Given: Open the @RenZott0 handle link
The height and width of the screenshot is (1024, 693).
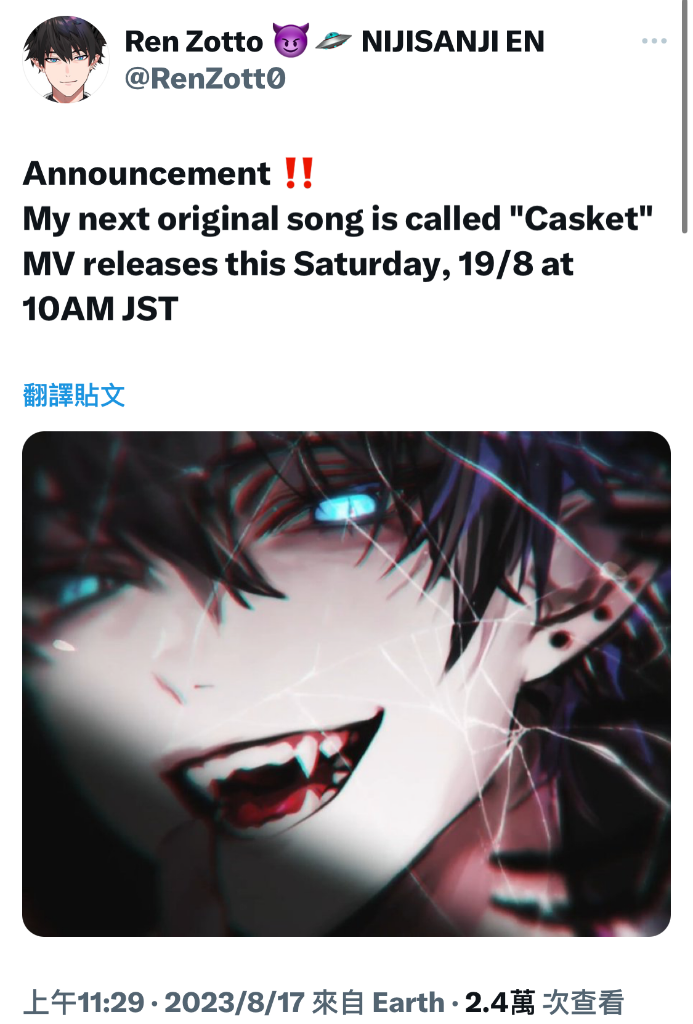Looking at the screenshot, I should (x=205, y=78).
